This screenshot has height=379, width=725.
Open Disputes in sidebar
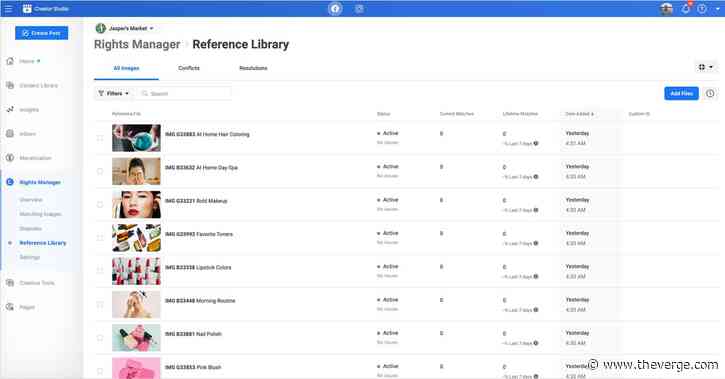(31, 228)
